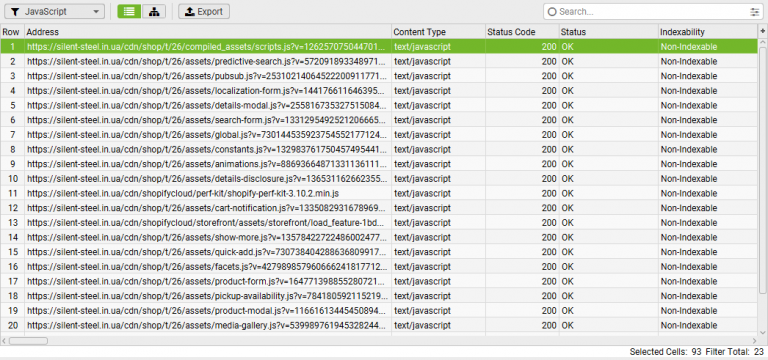768x360 pixels.
Task: Sort by the Row column header
Action: (12, 32)
